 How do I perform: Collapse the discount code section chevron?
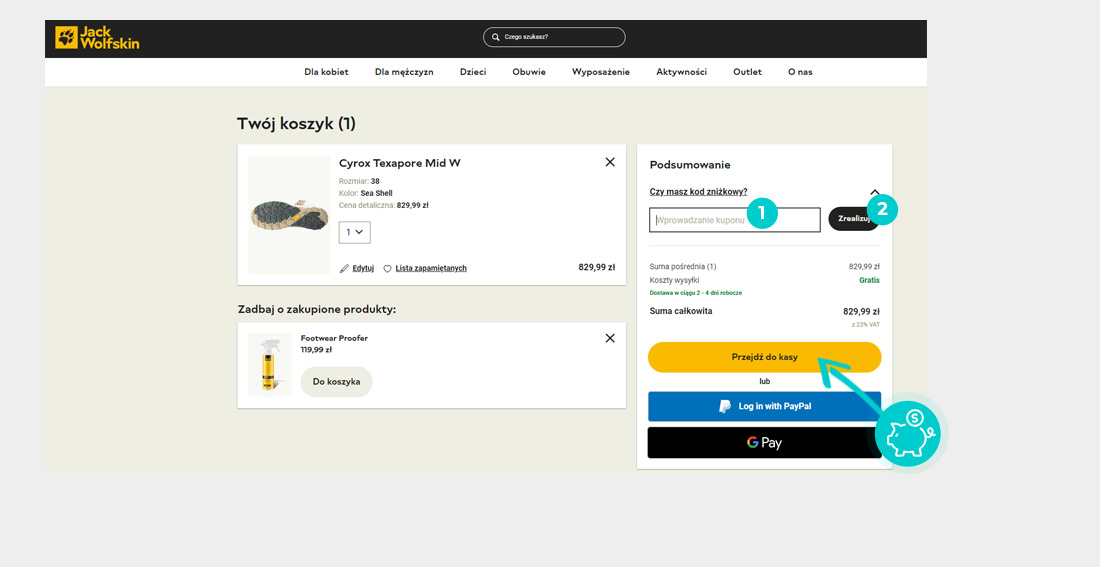pos(874,192)
